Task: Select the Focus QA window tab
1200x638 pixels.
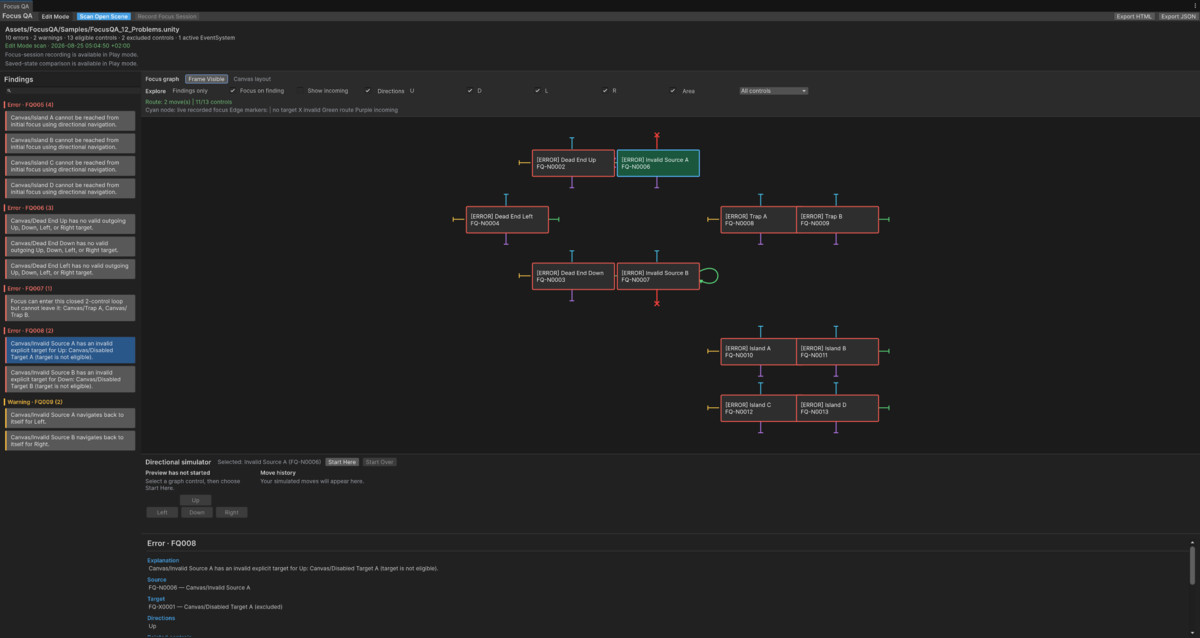Action: pyautogui.click(x=16, y=6)
